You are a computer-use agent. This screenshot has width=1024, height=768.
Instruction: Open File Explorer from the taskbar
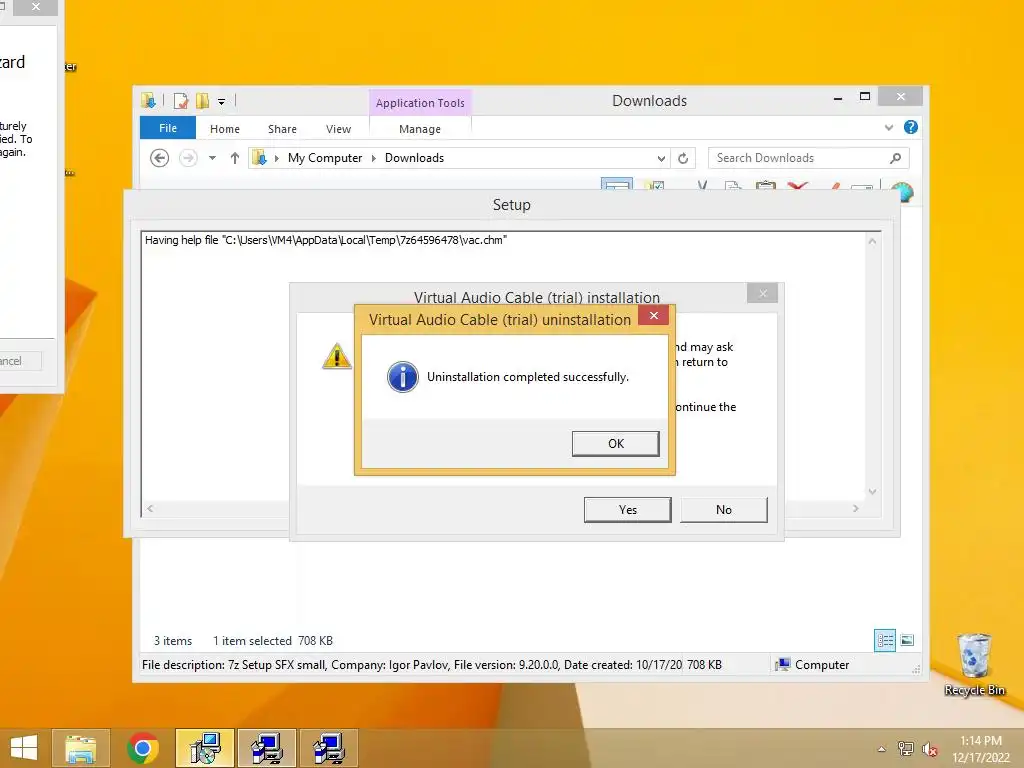pos(81,748)
